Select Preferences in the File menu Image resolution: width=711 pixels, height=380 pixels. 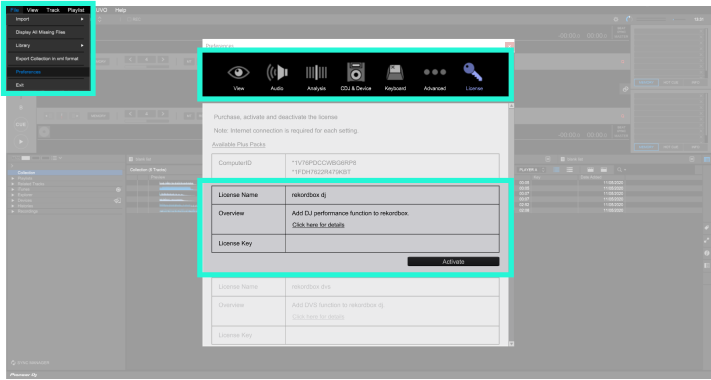point(48,72)
